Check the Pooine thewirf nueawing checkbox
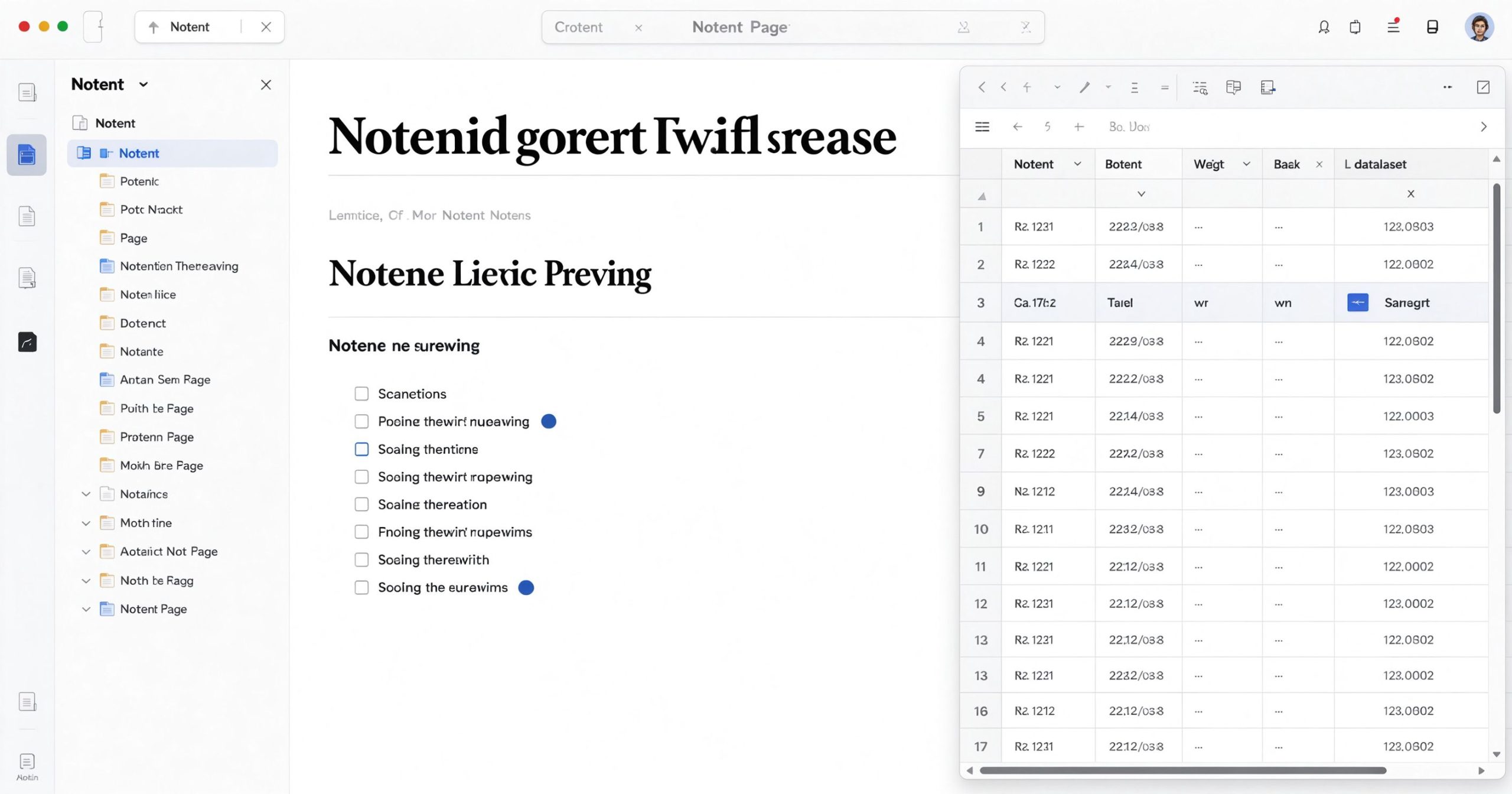Image resolution: width=1512 pixels, height=794 pixels. click(361, 421)
